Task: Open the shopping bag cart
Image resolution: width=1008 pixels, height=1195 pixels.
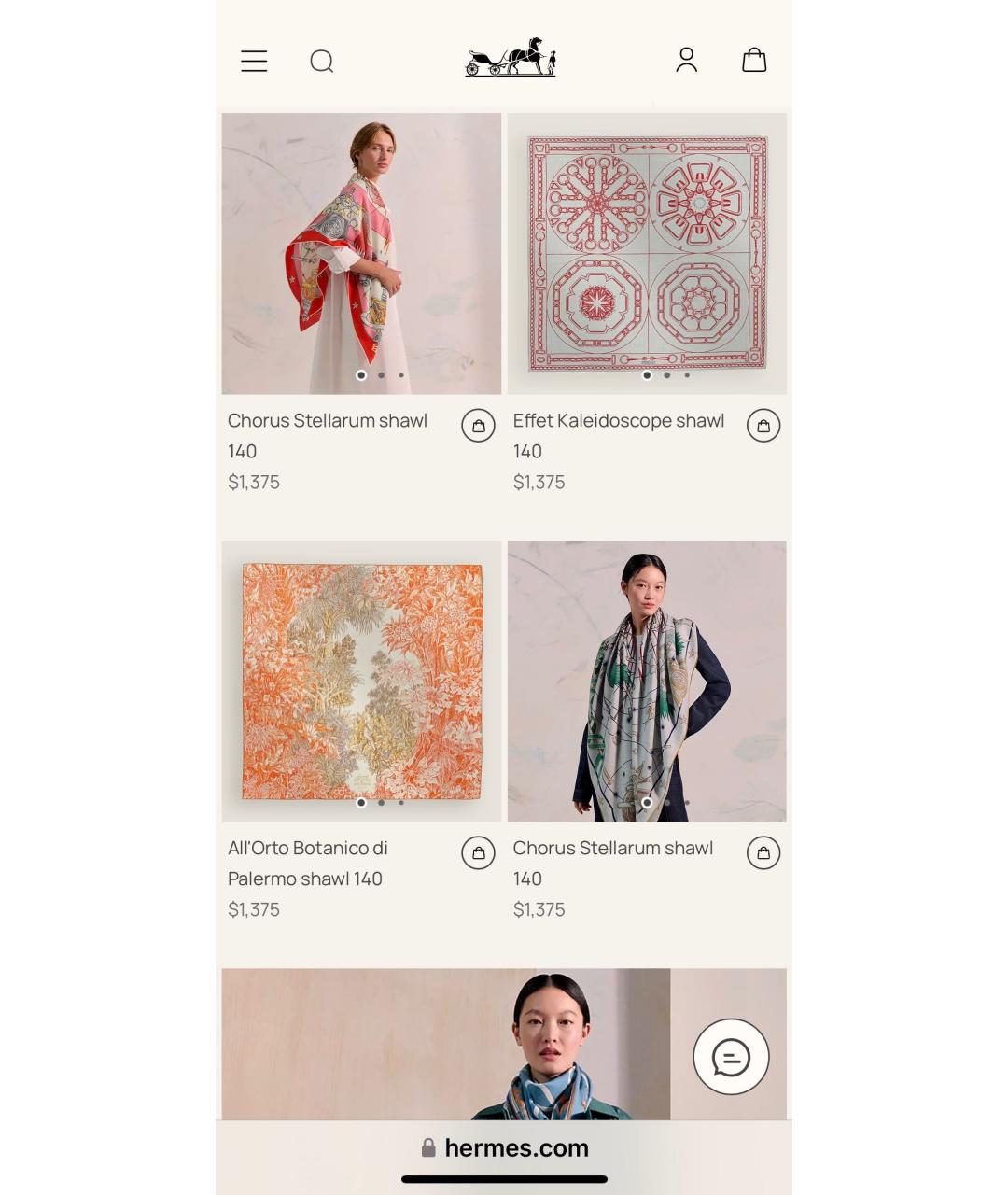Action: 754,61
